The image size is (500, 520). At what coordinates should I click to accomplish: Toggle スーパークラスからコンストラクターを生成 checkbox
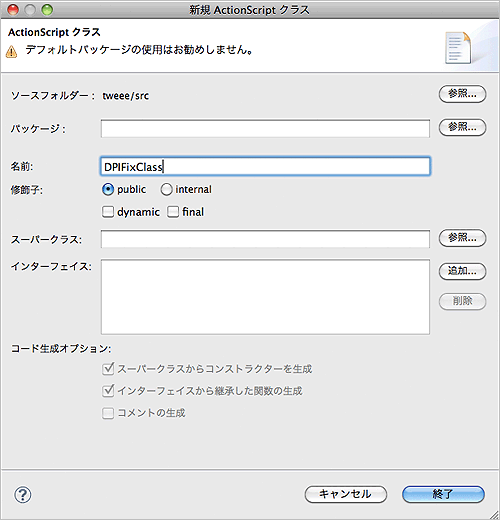108,369
